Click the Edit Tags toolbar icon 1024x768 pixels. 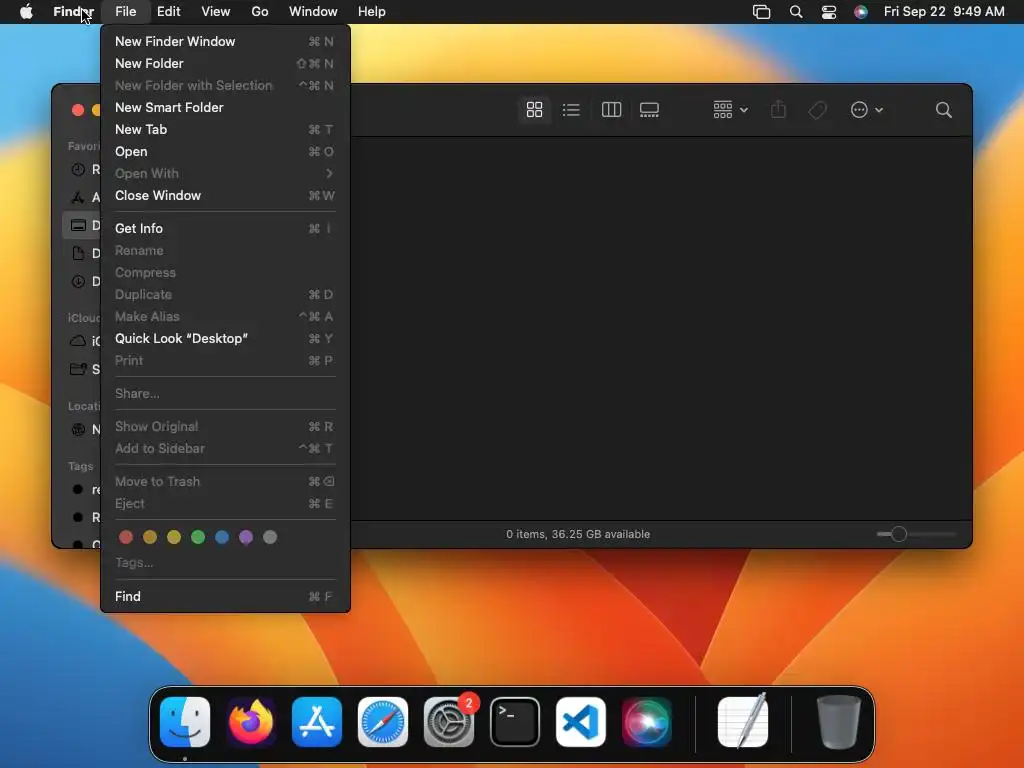pos(817,110)
